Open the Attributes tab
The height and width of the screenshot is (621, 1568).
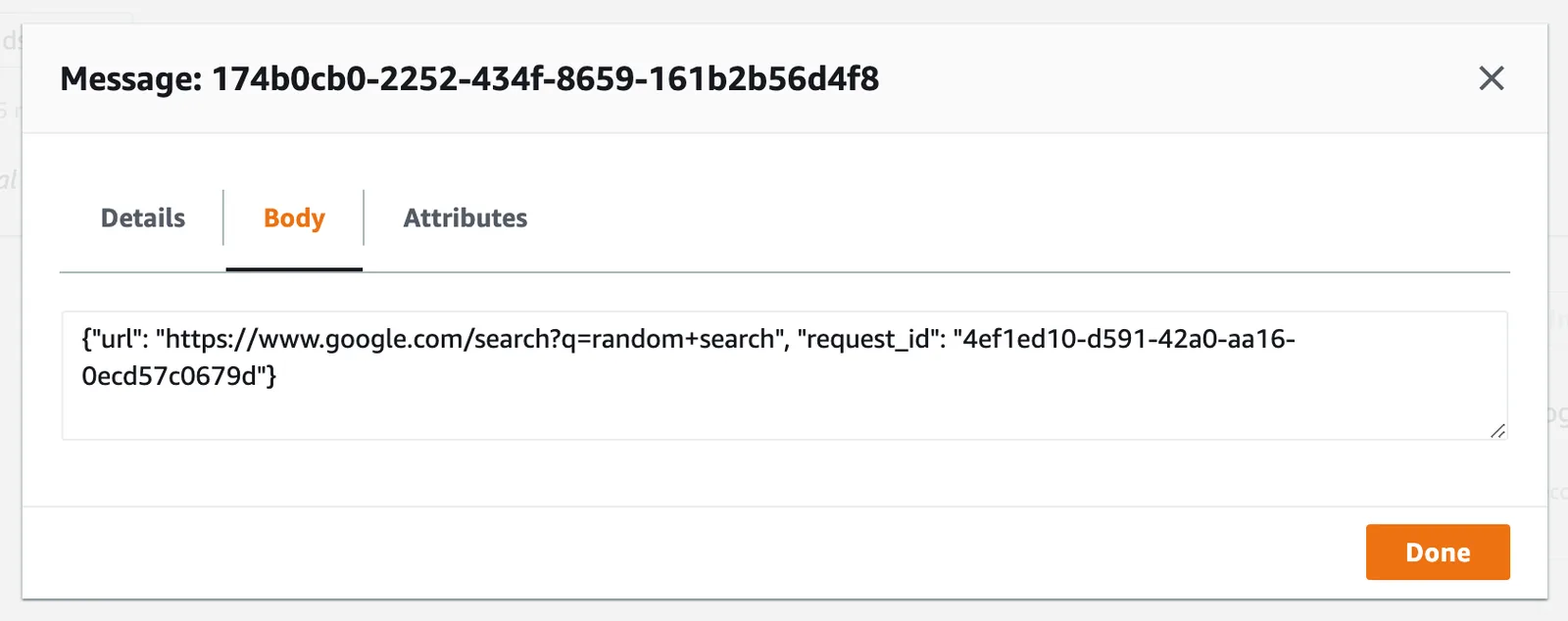465,217
